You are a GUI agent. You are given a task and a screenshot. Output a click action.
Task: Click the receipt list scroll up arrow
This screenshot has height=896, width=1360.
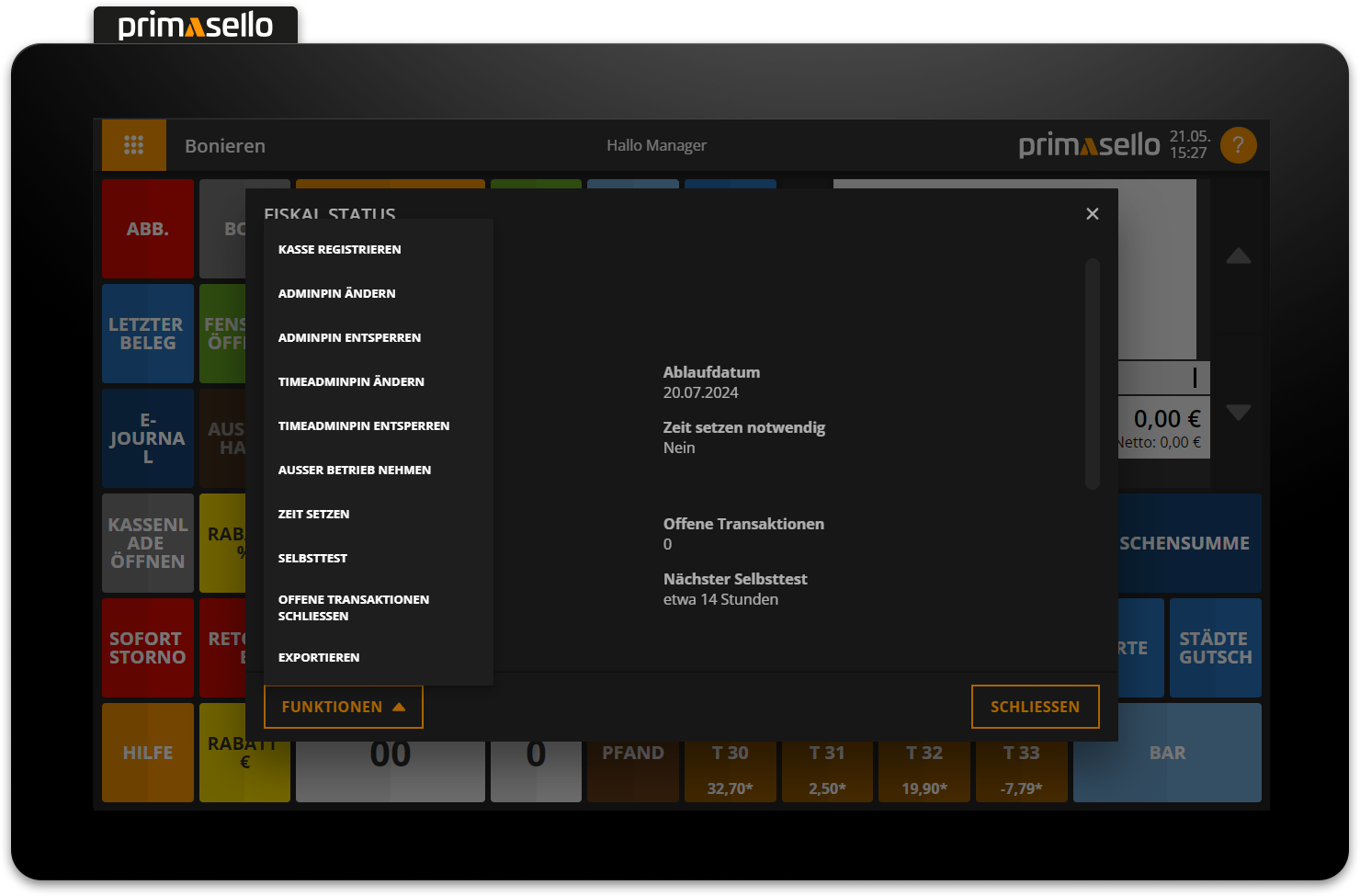tap(1238, 256)
